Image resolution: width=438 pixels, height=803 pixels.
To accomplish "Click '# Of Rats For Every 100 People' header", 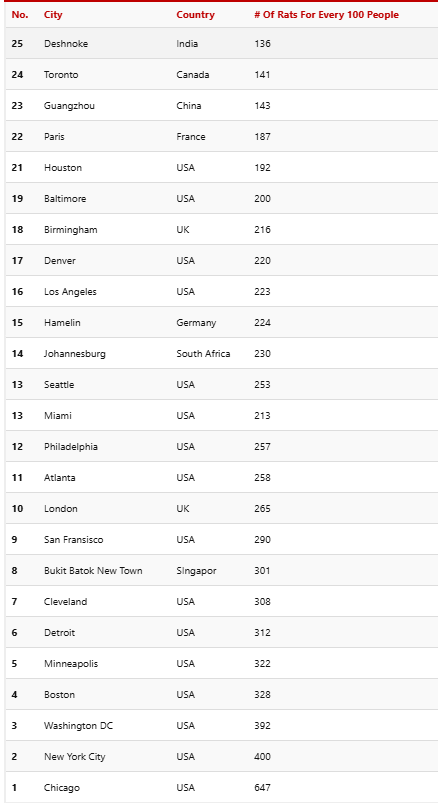I will coord(326,15).
